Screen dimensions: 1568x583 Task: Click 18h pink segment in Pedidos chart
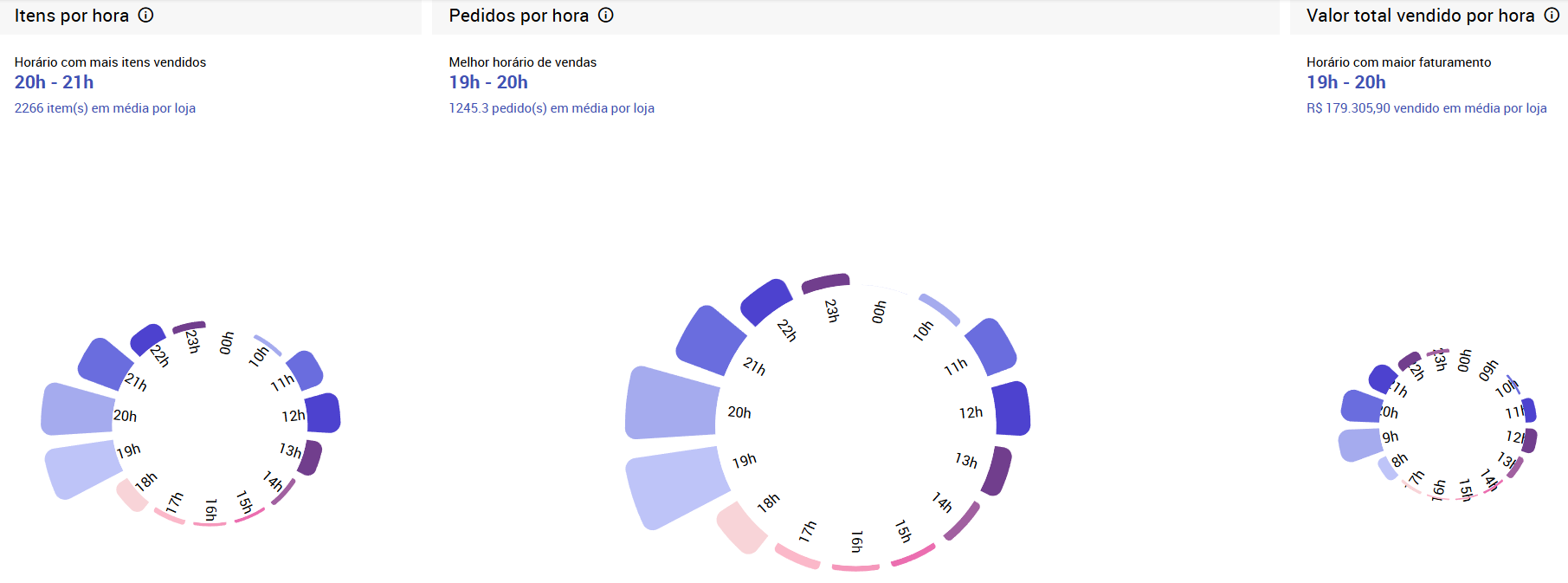(742, 528)
